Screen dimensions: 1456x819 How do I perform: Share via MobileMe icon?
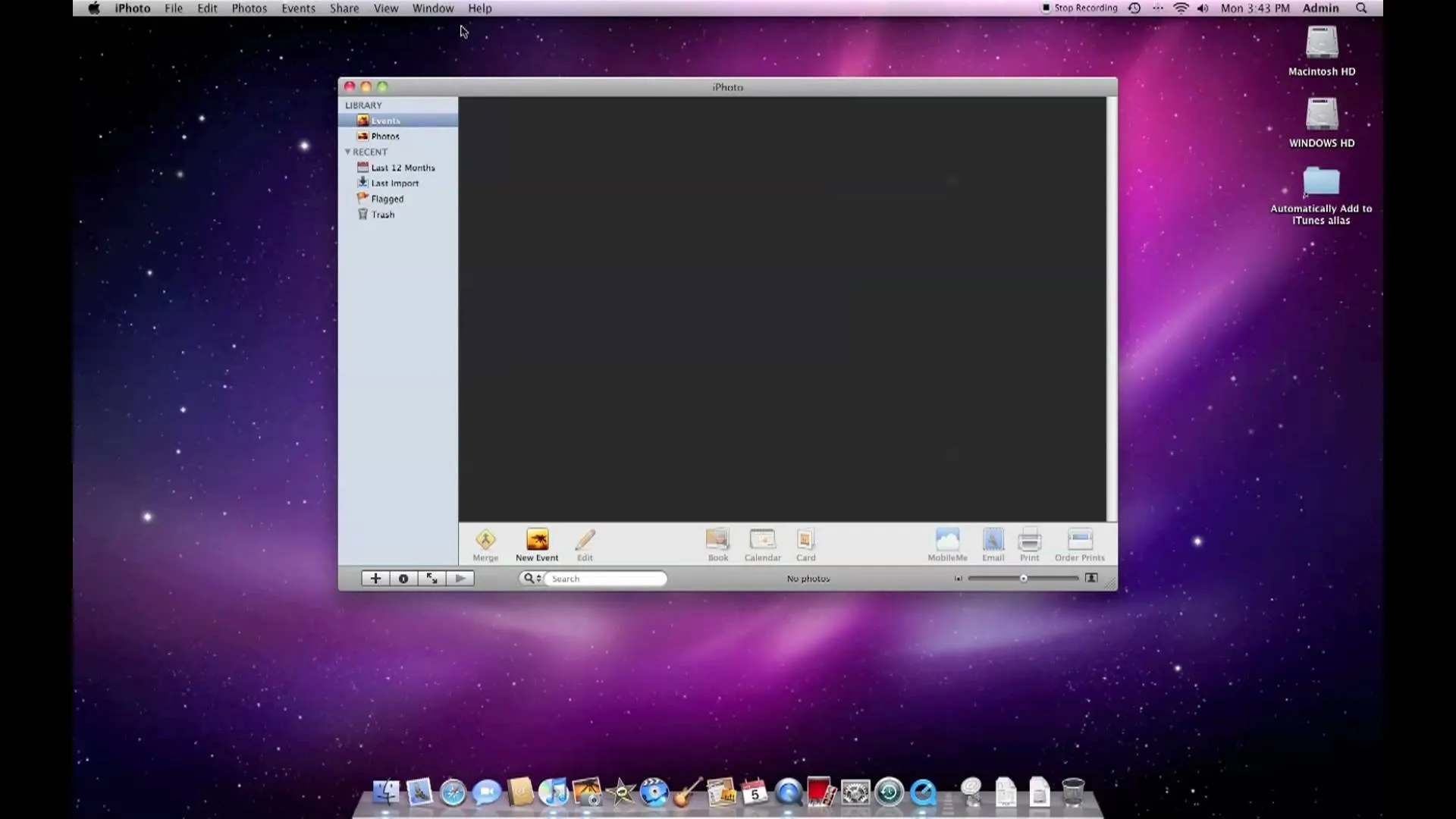947,539
